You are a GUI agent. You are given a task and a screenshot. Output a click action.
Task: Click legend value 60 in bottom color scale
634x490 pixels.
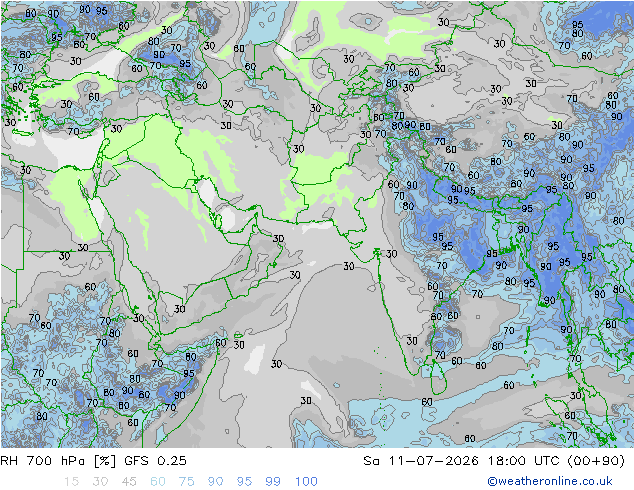[158, 482]
